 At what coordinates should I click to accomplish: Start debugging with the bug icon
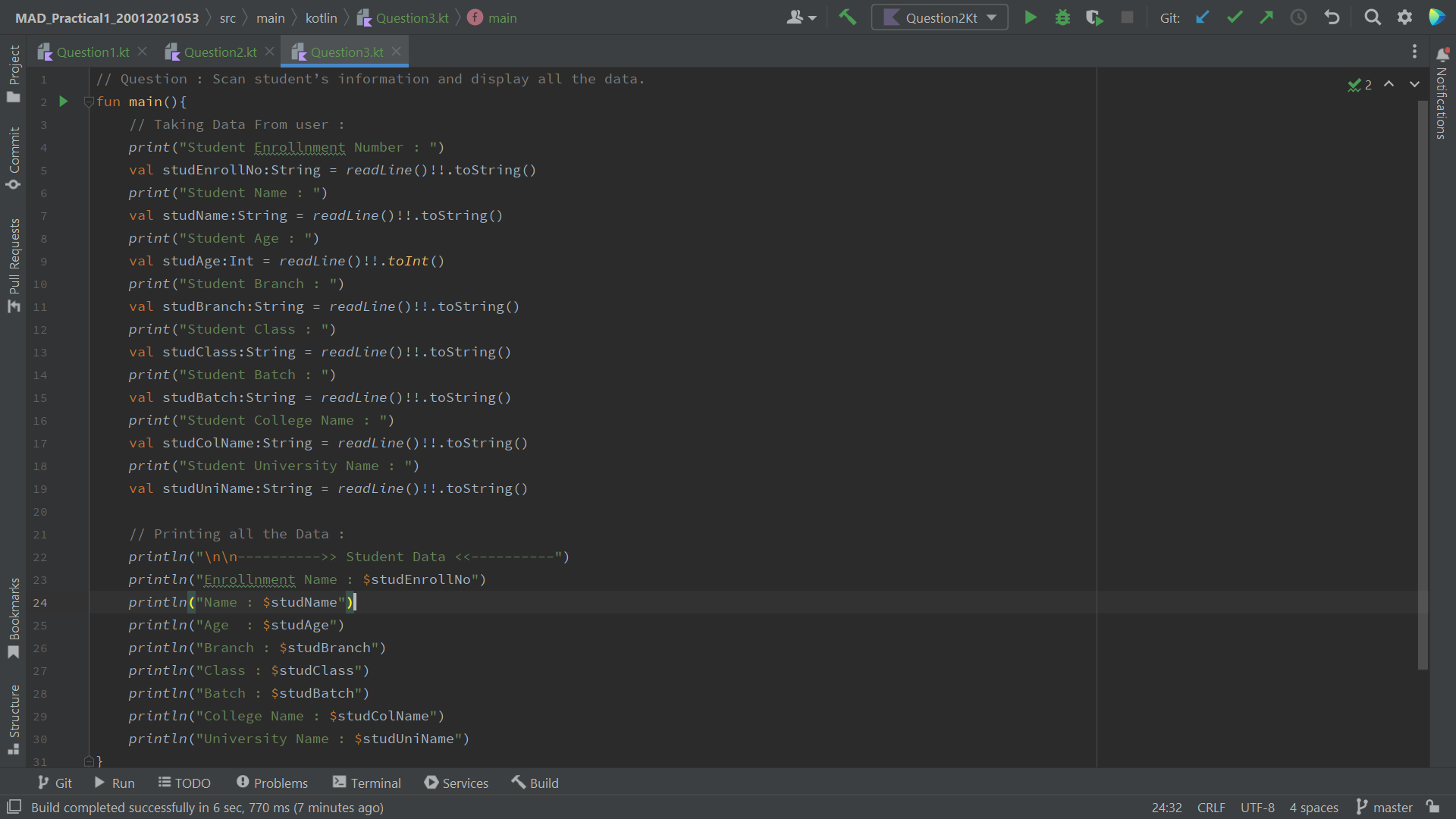point(1062,17)
